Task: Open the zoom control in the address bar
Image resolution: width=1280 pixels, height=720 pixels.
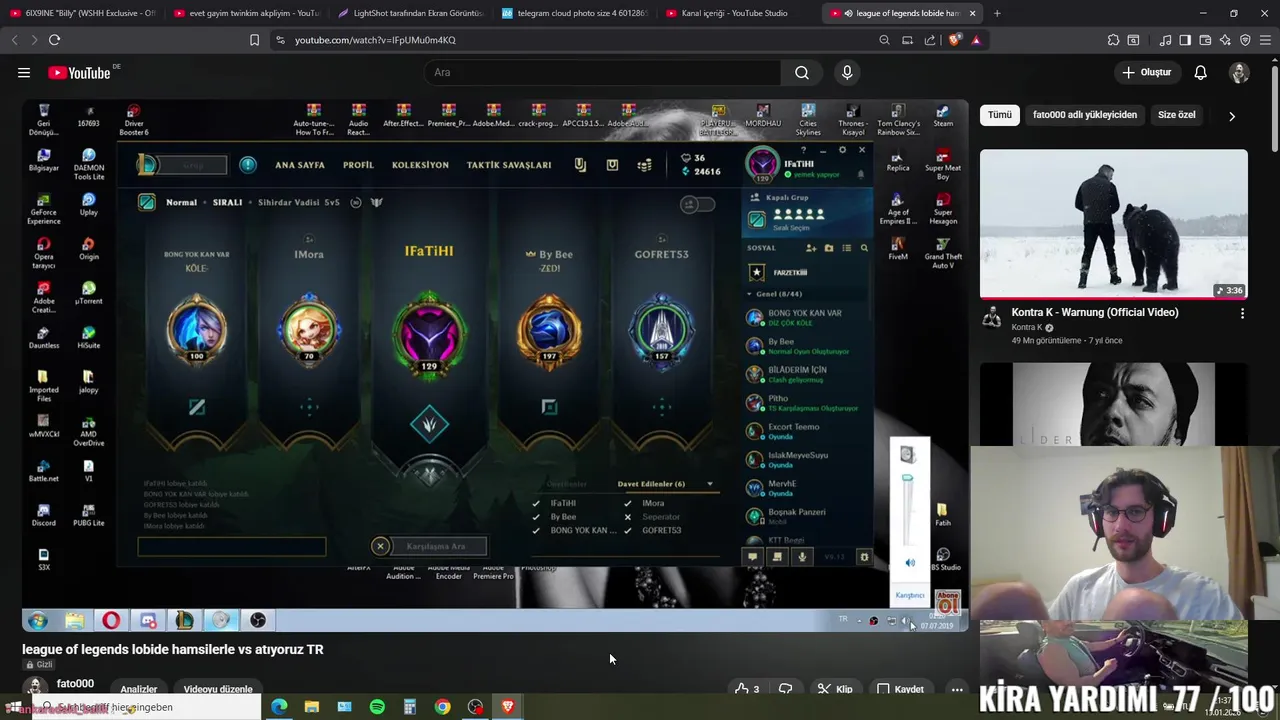Action: tap(884, 40)
